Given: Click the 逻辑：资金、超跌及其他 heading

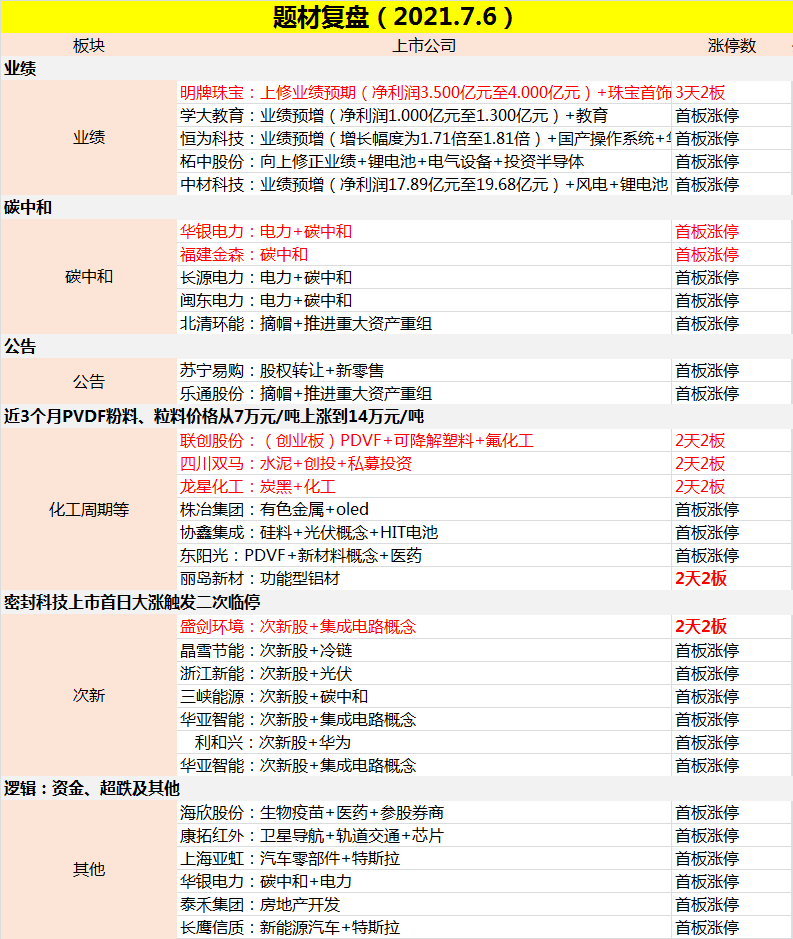Looking at the screenshot, I should click(92, 788).
